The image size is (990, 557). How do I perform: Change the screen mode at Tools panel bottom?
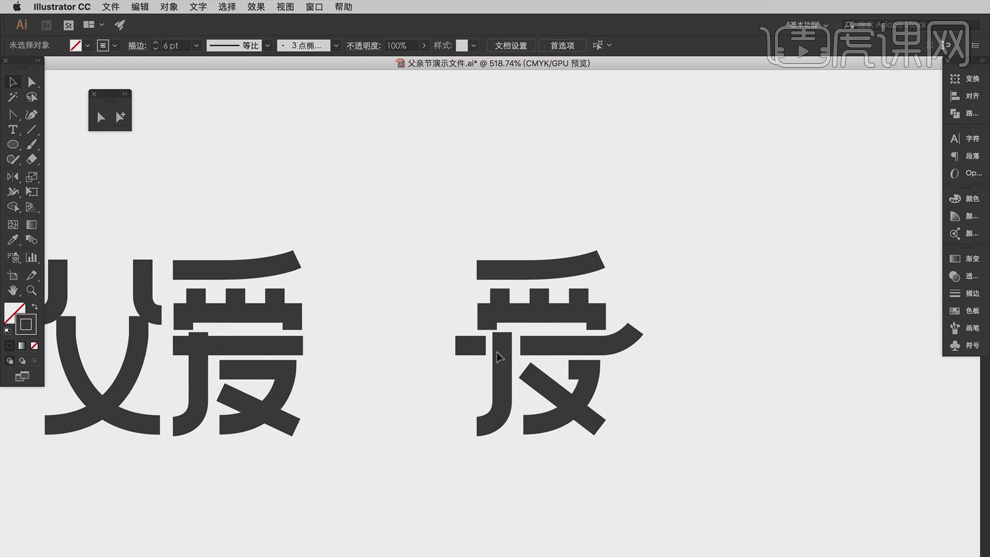(22, 376)
